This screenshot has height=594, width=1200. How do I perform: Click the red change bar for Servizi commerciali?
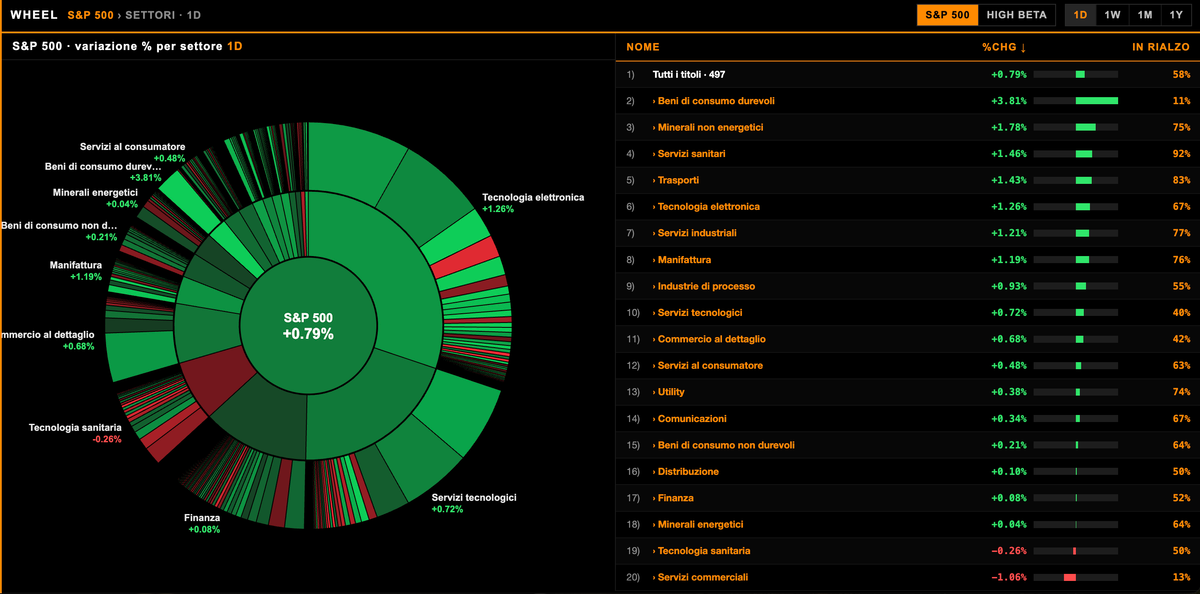click(1069, 577)
